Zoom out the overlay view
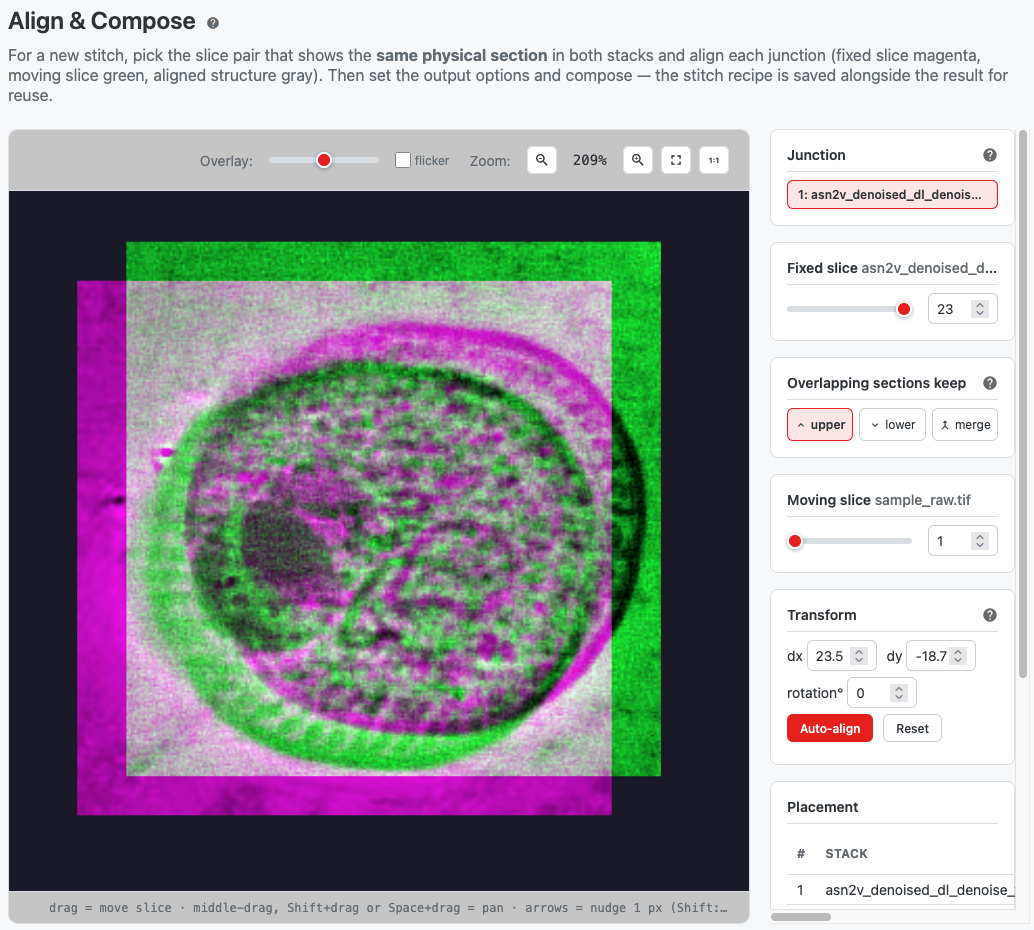The width and height of the screenshot is (1034, 930). coord(541,160)
